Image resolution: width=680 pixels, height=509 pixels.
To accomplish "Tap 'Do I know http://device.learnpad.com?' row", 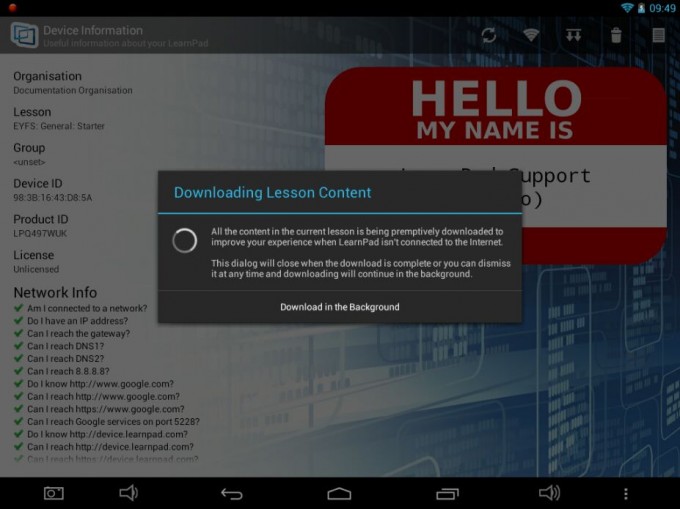I will pos(101,434).
